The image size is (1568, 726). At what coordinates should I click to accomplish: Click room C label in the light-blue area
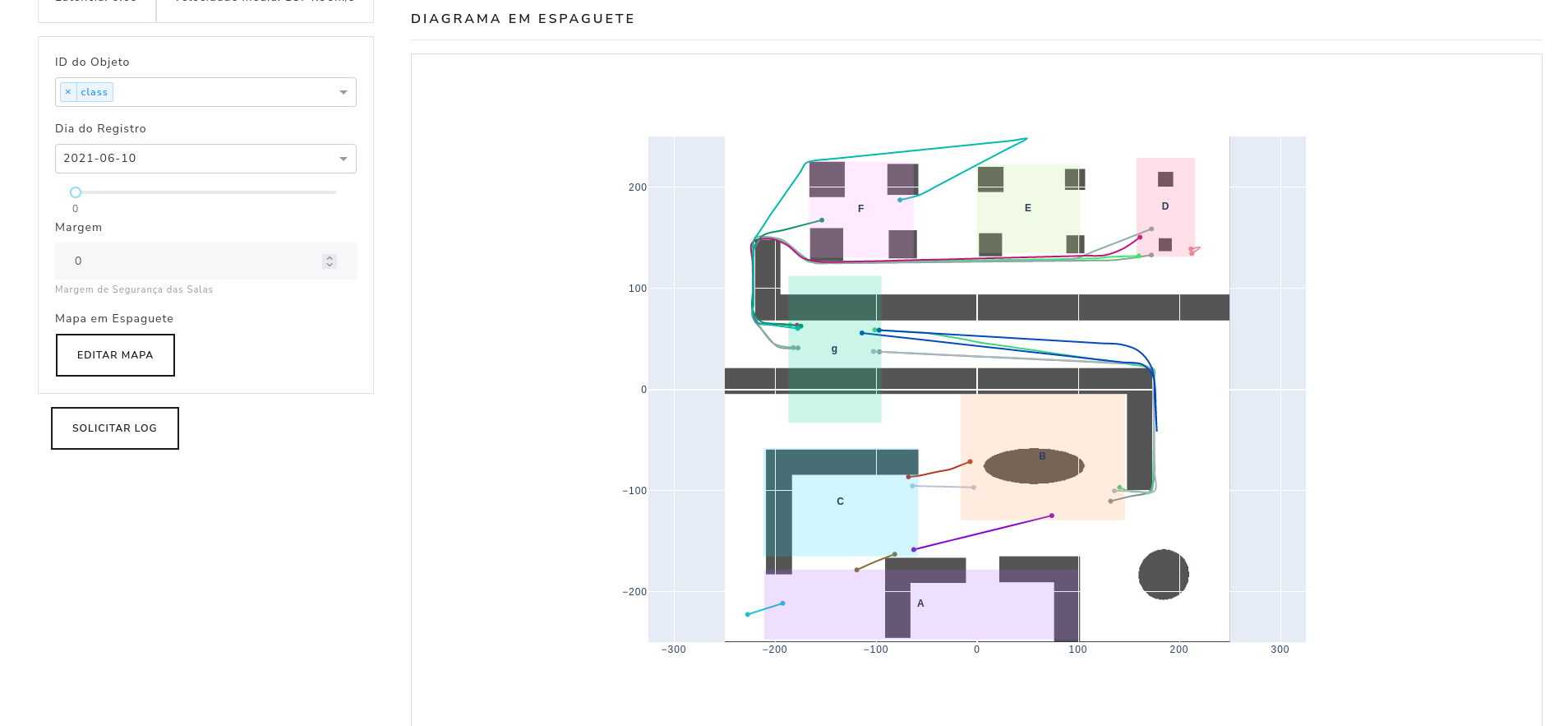[x=840, y=502]
